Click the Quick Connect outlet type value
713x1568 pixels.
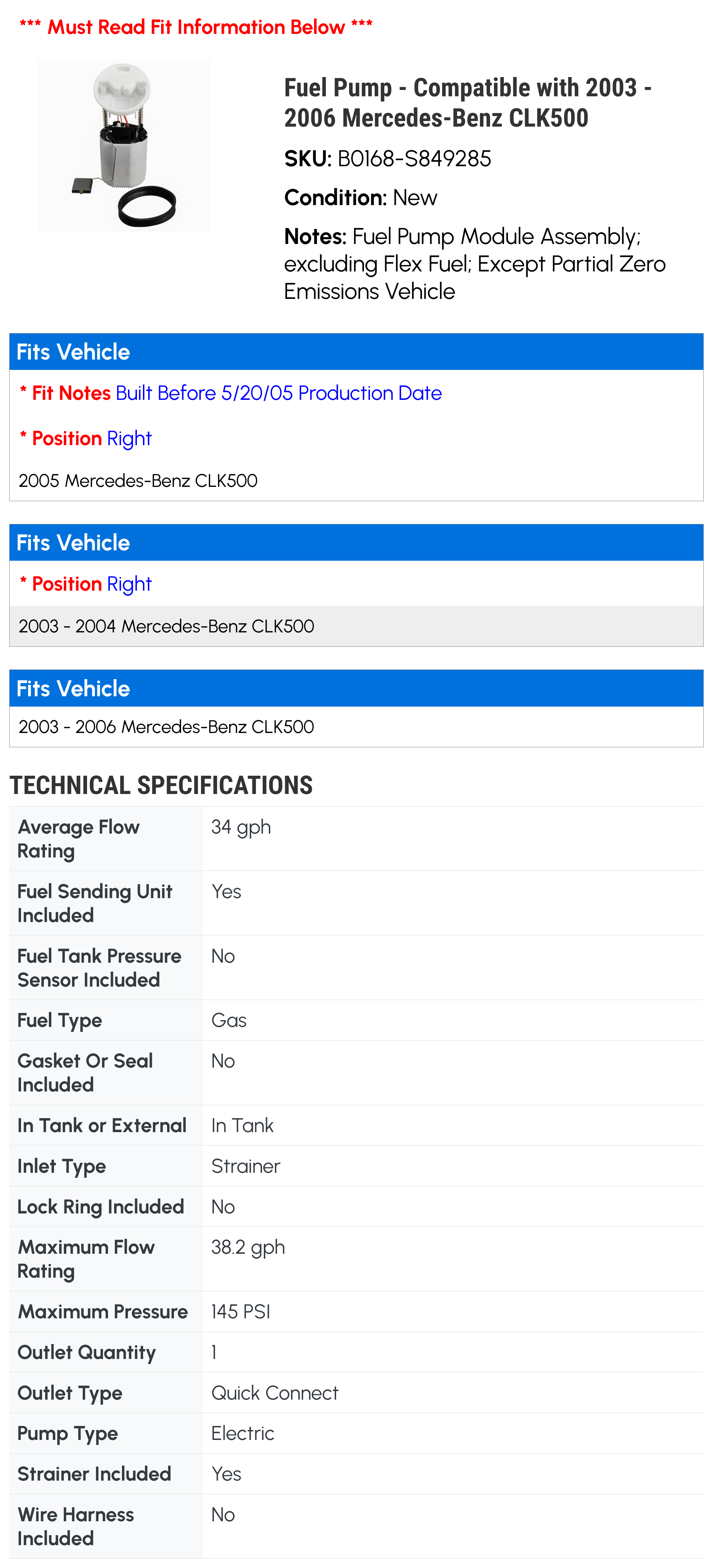pos(275,1393)
